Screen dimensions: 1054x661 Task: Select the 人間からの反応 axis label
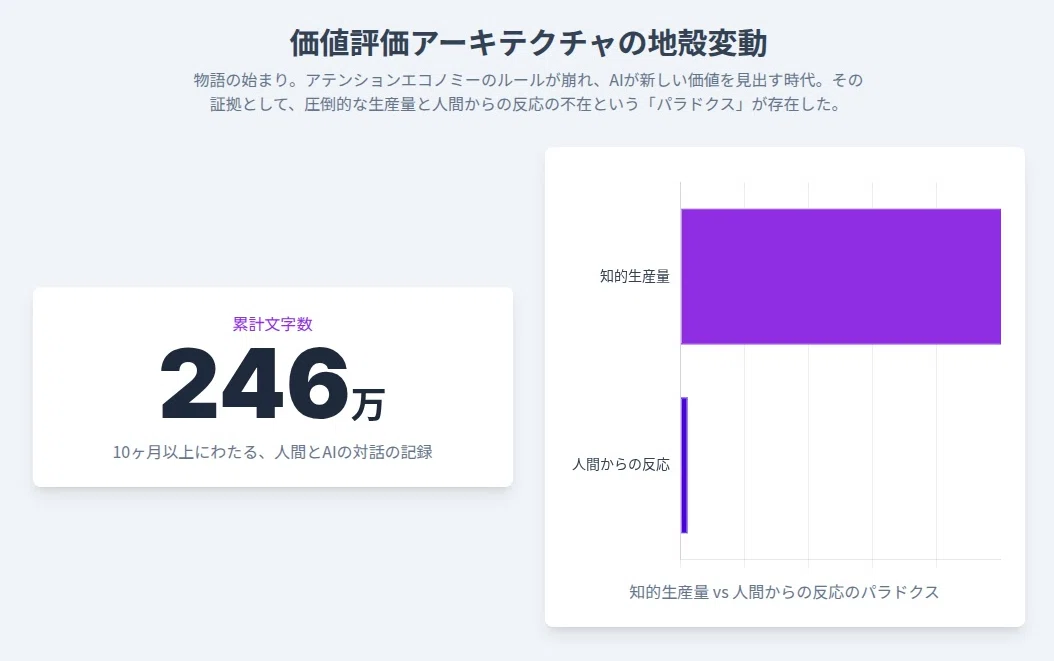click(620, 465)
